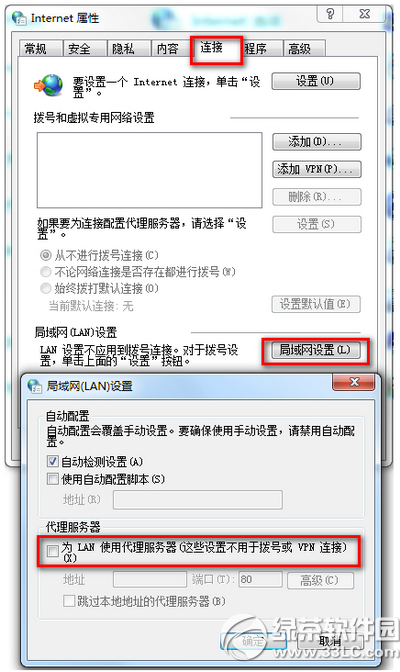The width and height of the screenshot is (400, 672).
Task: Toggle 自动检测设置 checkbox
Action: point(53,462)
